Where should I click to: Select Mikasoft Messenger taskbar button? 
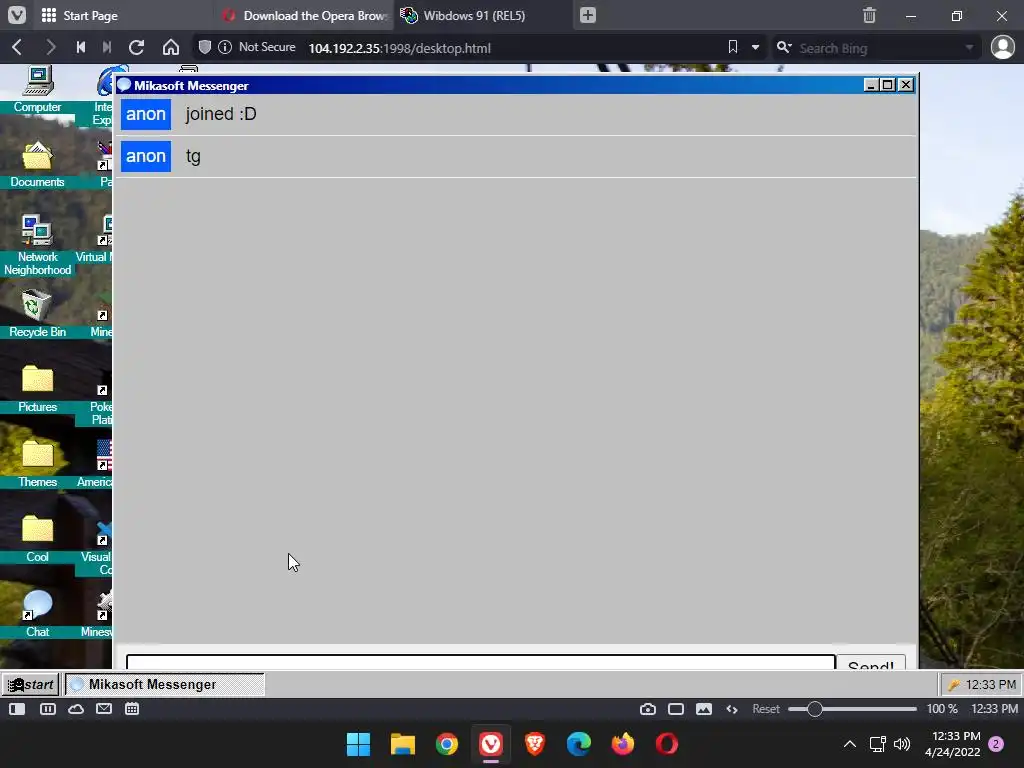coord(165,684)
